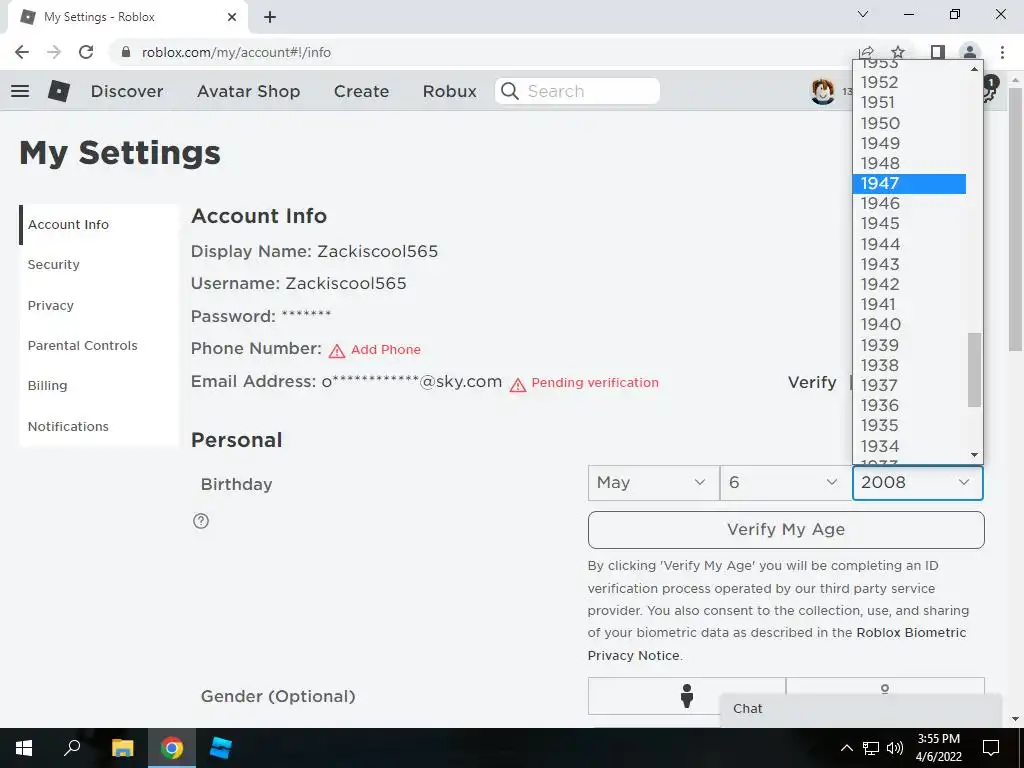Open the Roblox Biometric Privacy Notice link
Viewport: 1024px width, 768px height.
click(x=776, y=644)
